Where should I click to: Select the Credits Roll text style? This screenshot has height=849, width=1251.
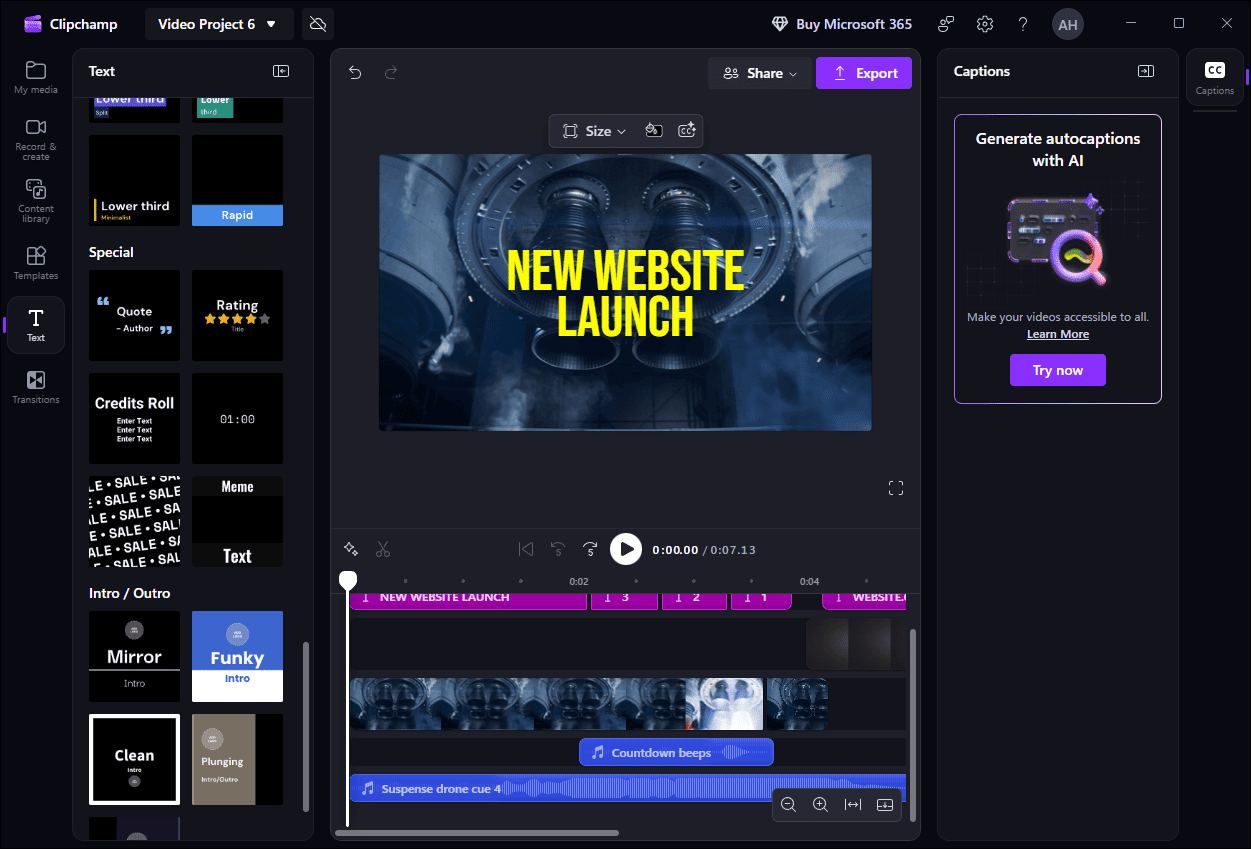click(x=135, y=418)
